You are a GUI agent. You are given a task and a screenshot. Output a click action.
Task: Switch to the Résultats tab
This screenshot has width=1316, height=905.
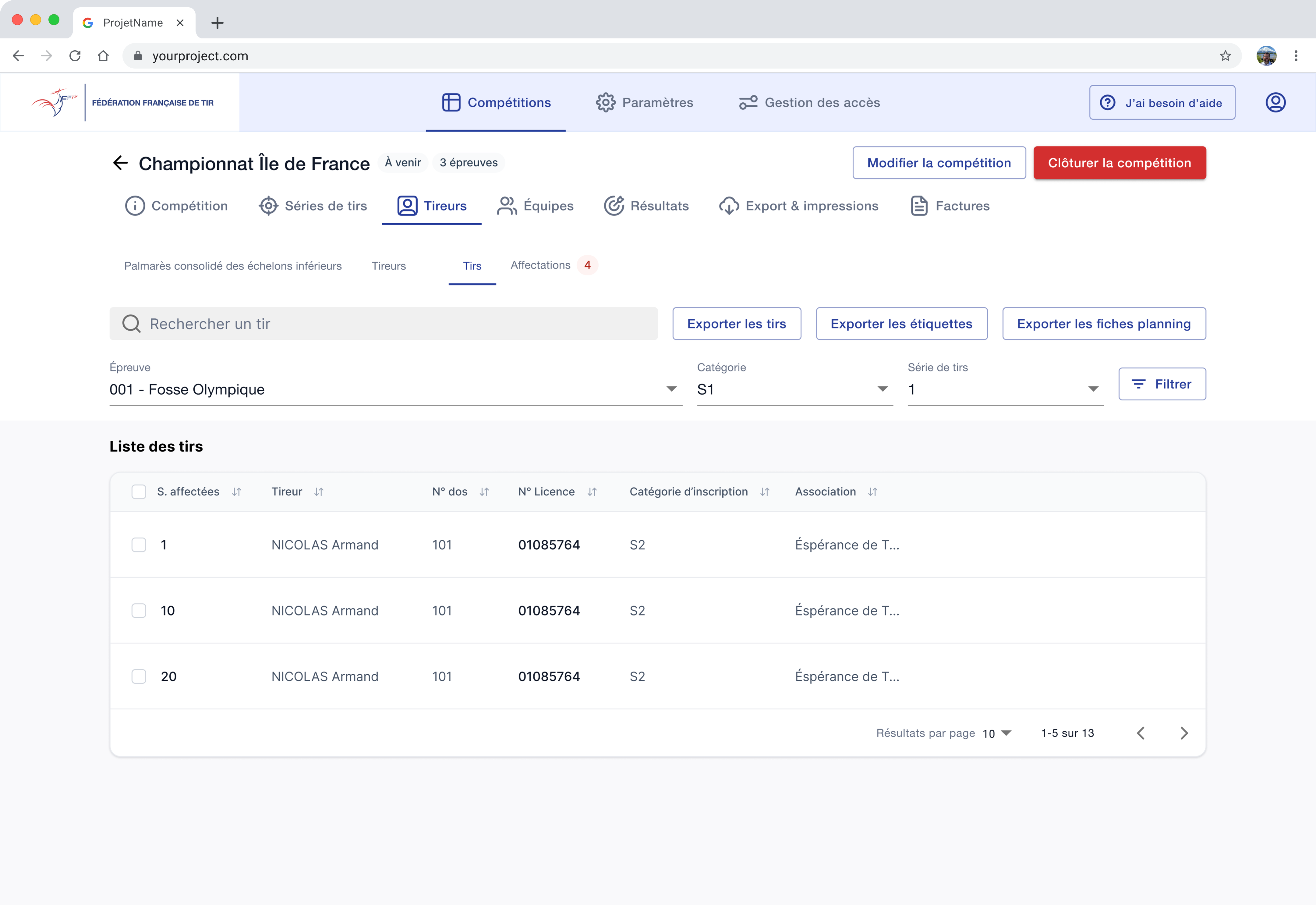[x=646, y=206]
